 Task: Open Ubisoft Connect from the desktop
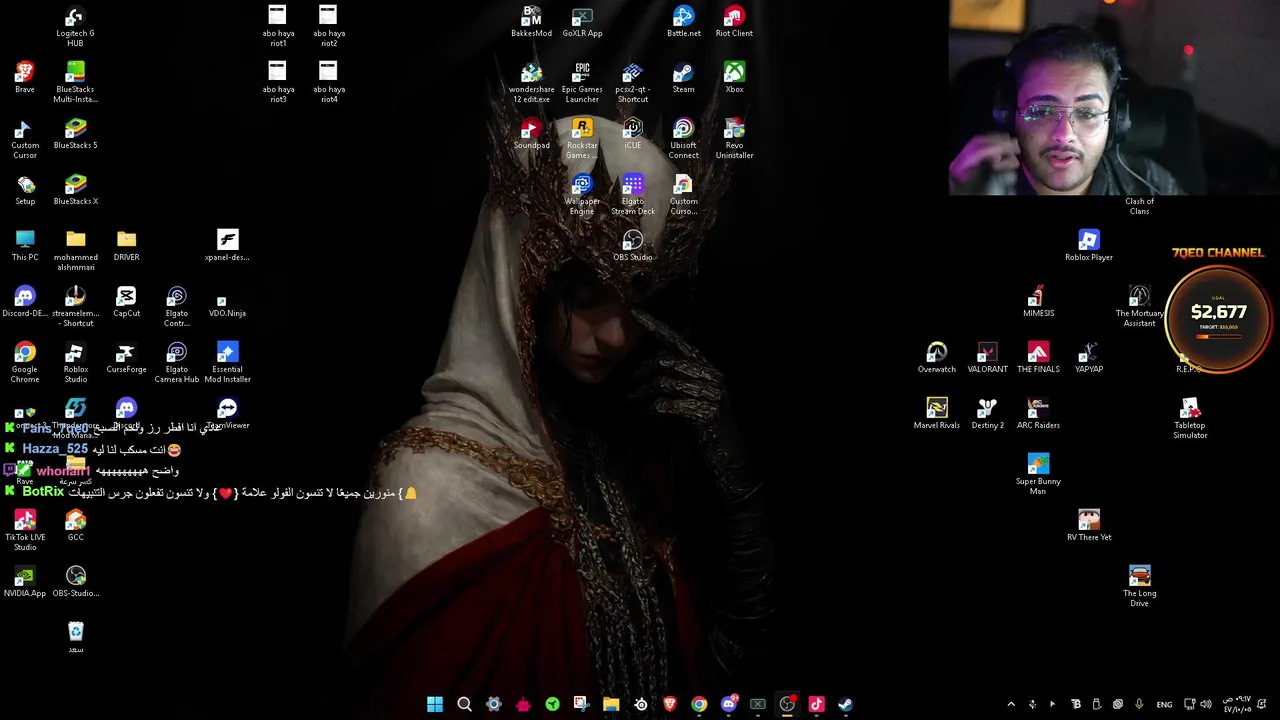pos(683,138)
